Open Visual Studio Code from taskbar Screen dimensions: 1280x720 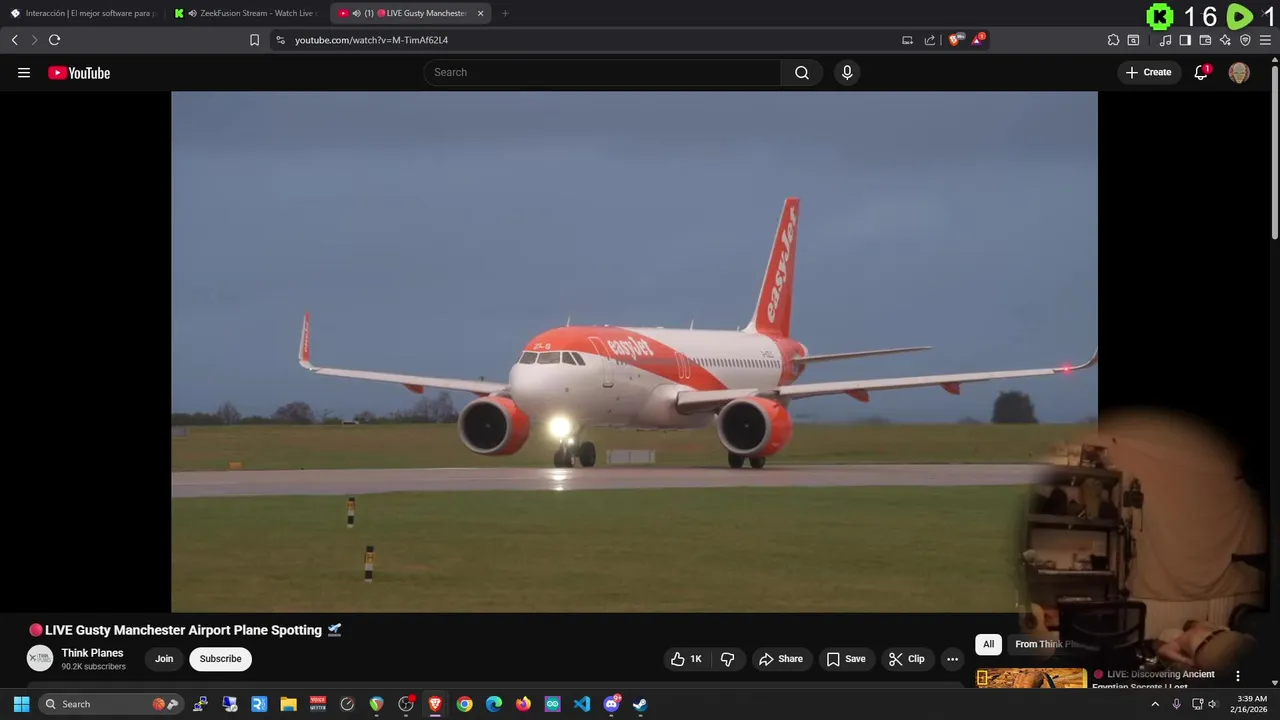tap(582, 704)
